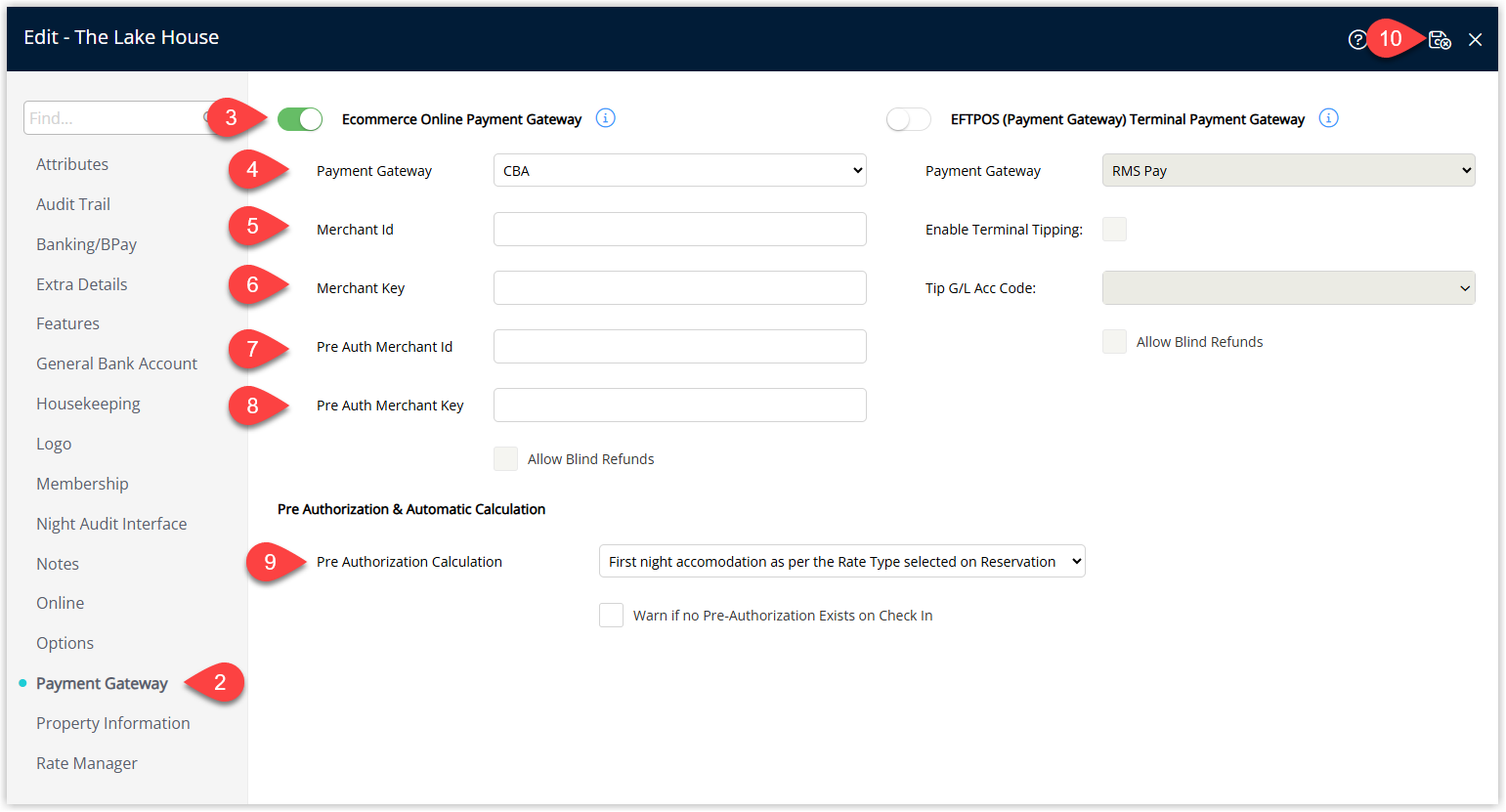Open Property Information section

click(113, 723)
